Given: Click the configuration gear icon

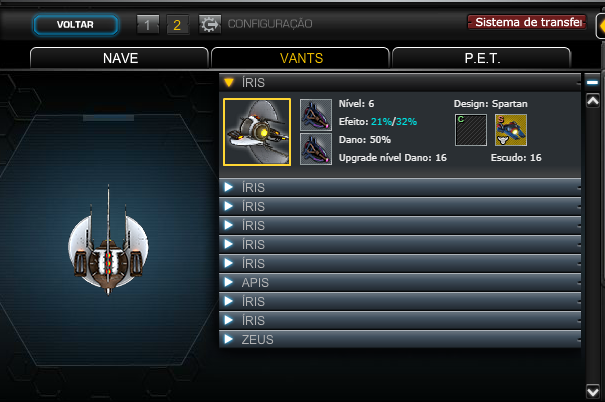Looking at the screenshot, I should [x=210, y=24].
